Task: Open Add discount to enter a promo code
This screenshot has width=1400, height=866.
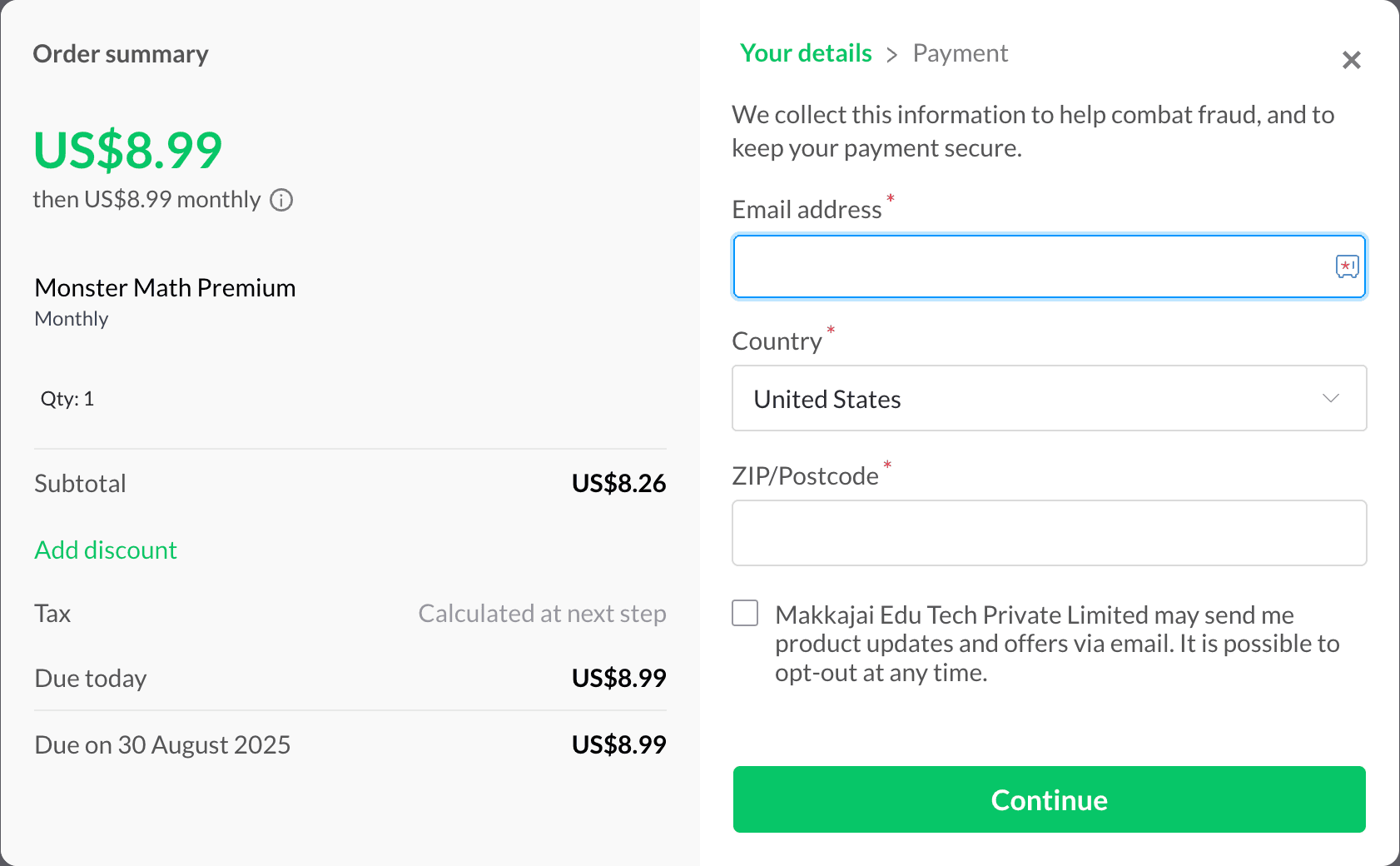Action: click(x=105, y=550)
